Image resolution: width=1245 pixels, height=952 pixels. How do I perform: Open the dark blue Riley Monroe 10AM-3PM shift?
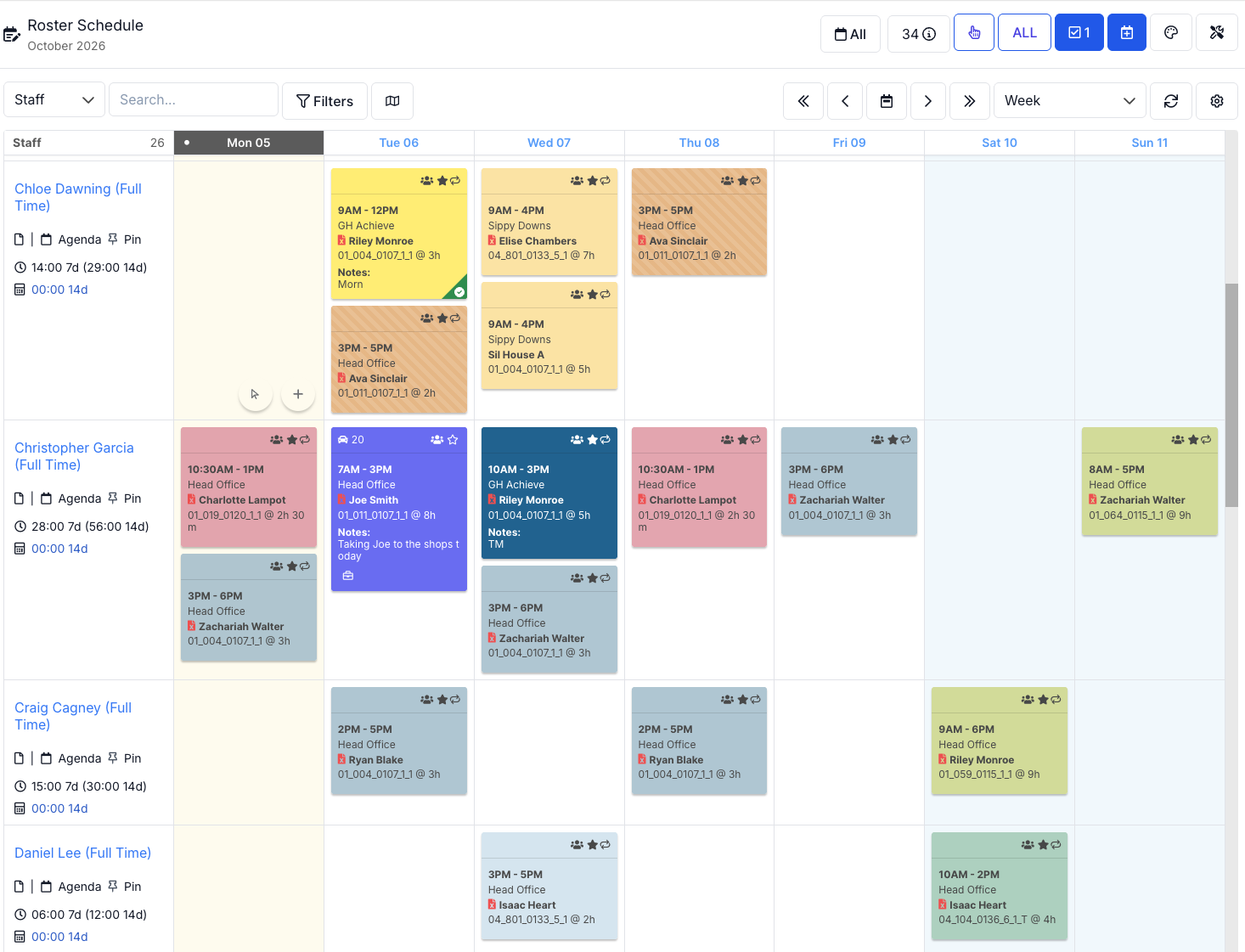[549, 493]
